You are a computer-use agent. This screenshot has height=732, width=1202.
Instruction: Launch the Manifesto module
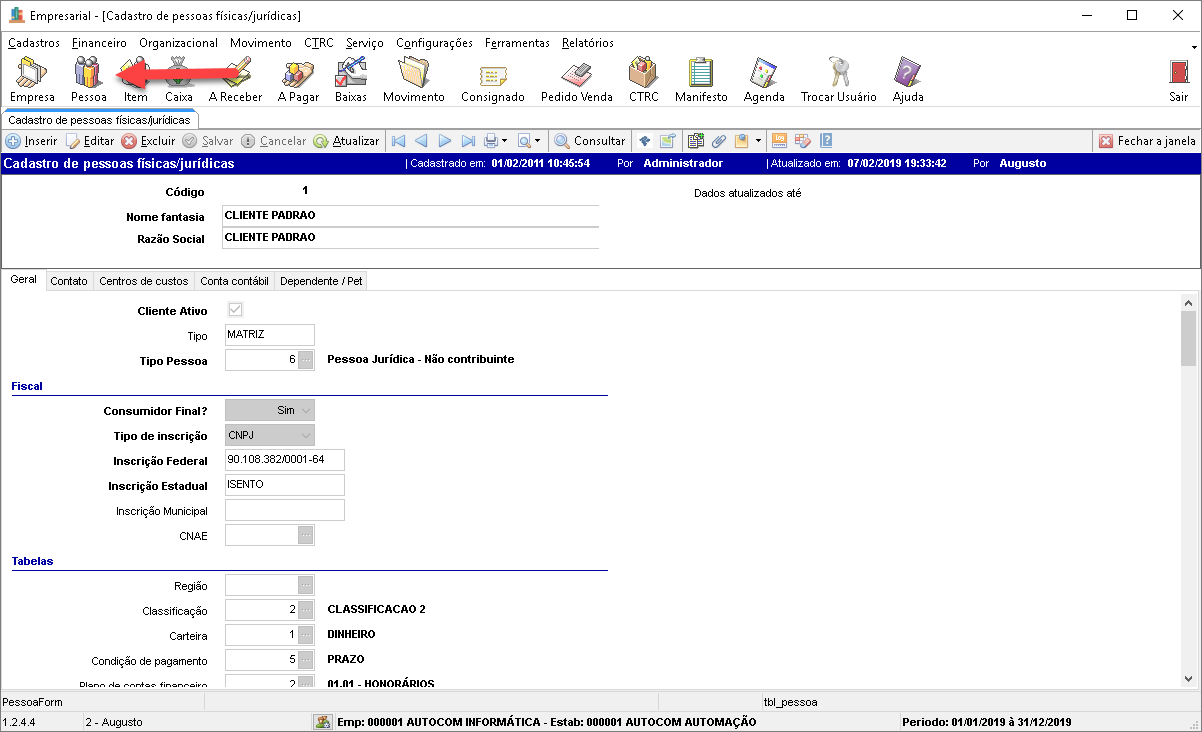click(x=700, y=78)
